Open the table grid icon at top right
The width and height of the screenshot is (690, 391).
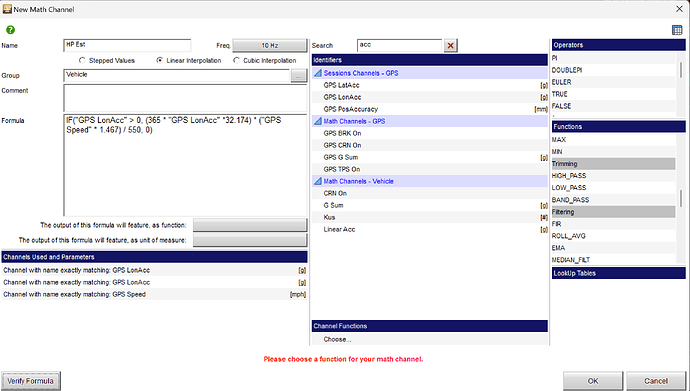[x=677, y=30]
